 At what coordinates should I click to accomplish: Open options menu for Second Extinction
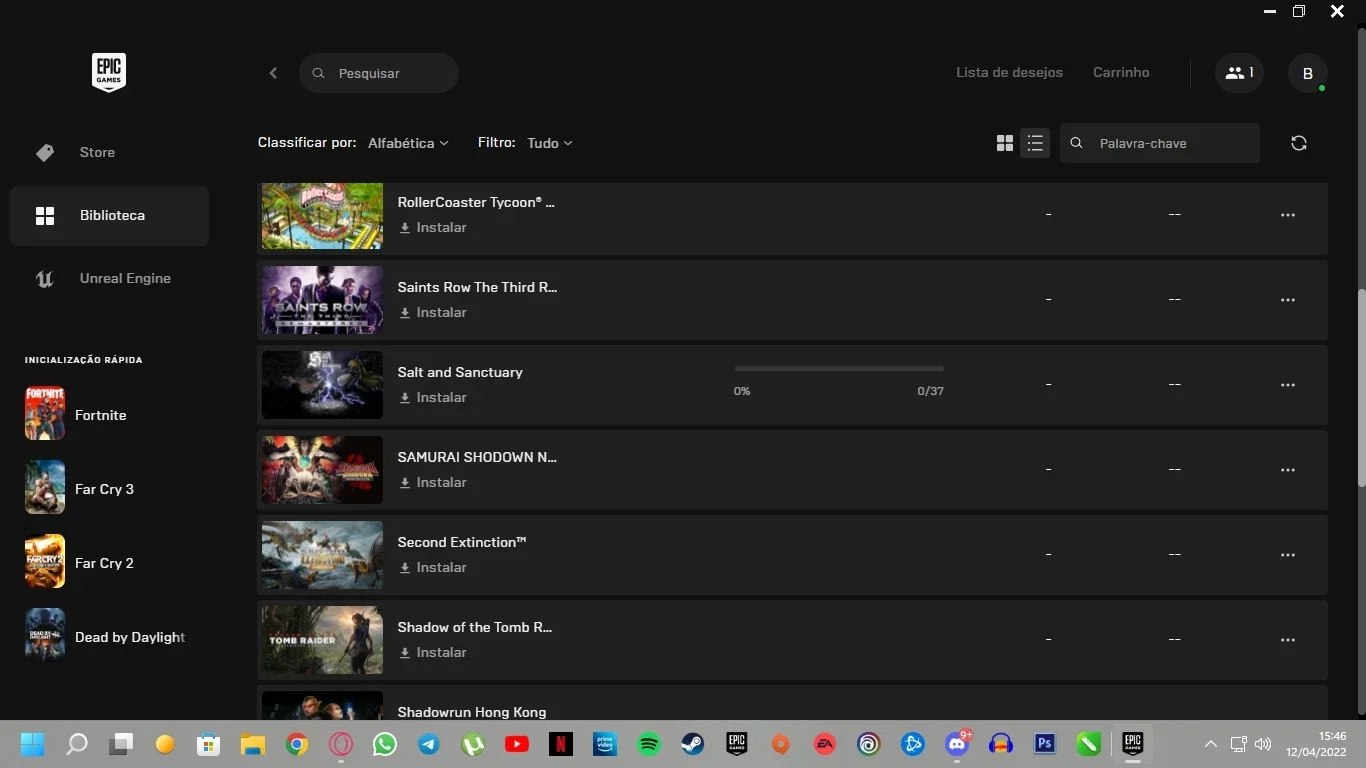1288,555
